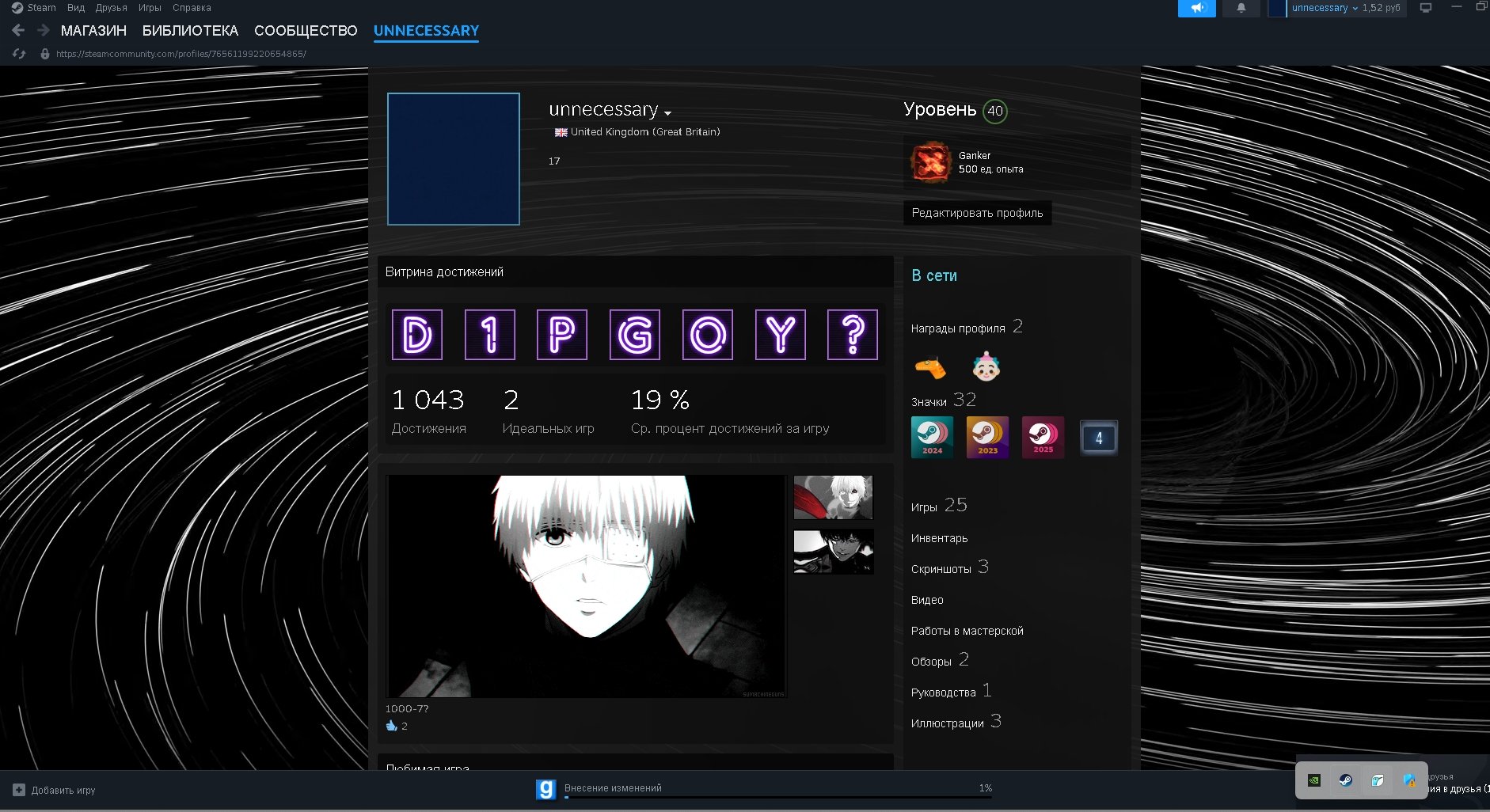Click the Garry's Mod download icon
This screenshot has width=1490, height=812.
point(546,789)
